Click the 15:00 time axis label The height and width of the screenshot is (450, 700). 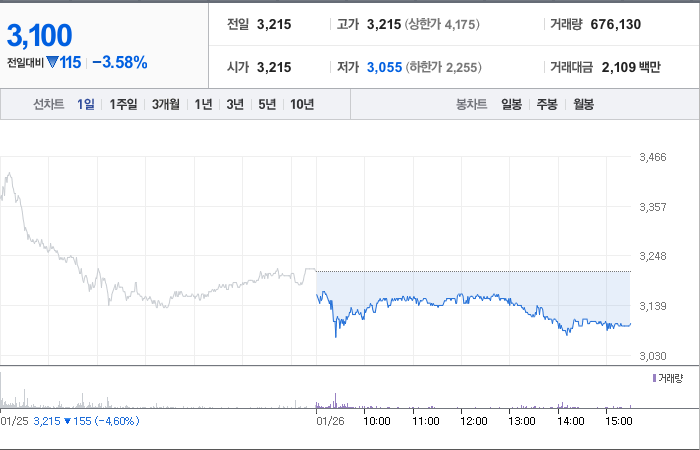619,421
